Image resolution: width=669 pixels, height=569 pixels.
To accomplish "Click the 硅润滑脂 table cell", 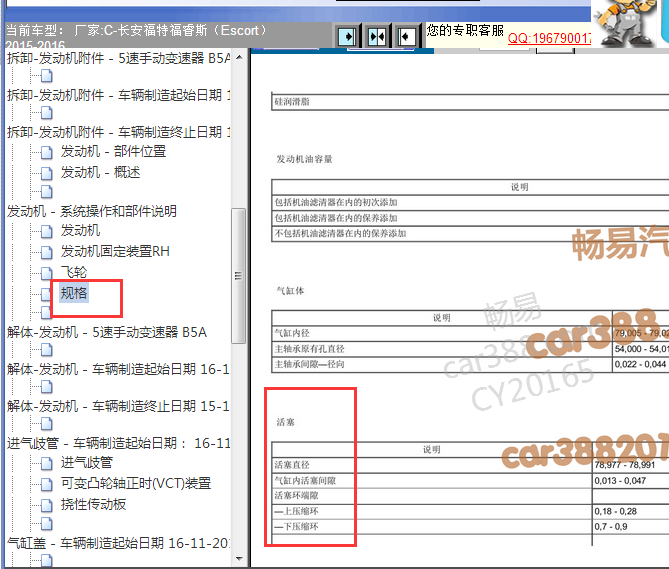I will [x=470, y=102].
